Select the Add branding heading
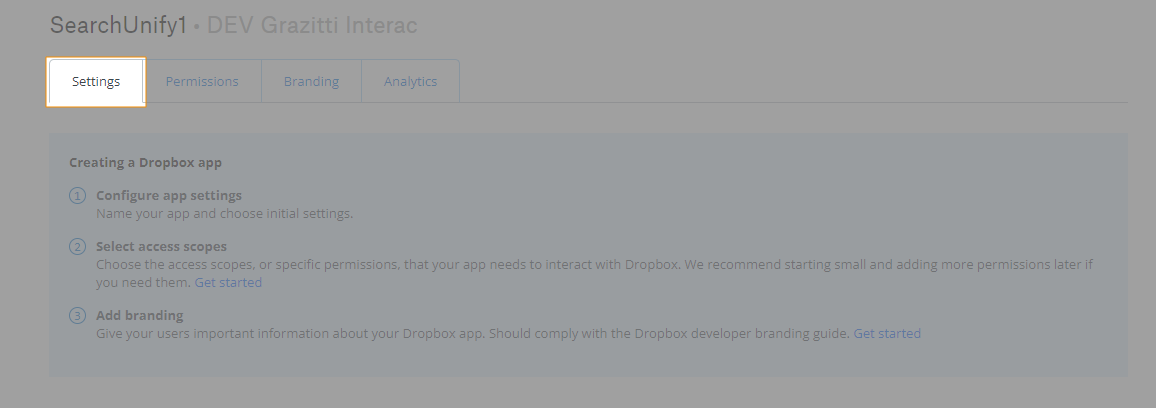1156x408 pixels. point(139,316)
